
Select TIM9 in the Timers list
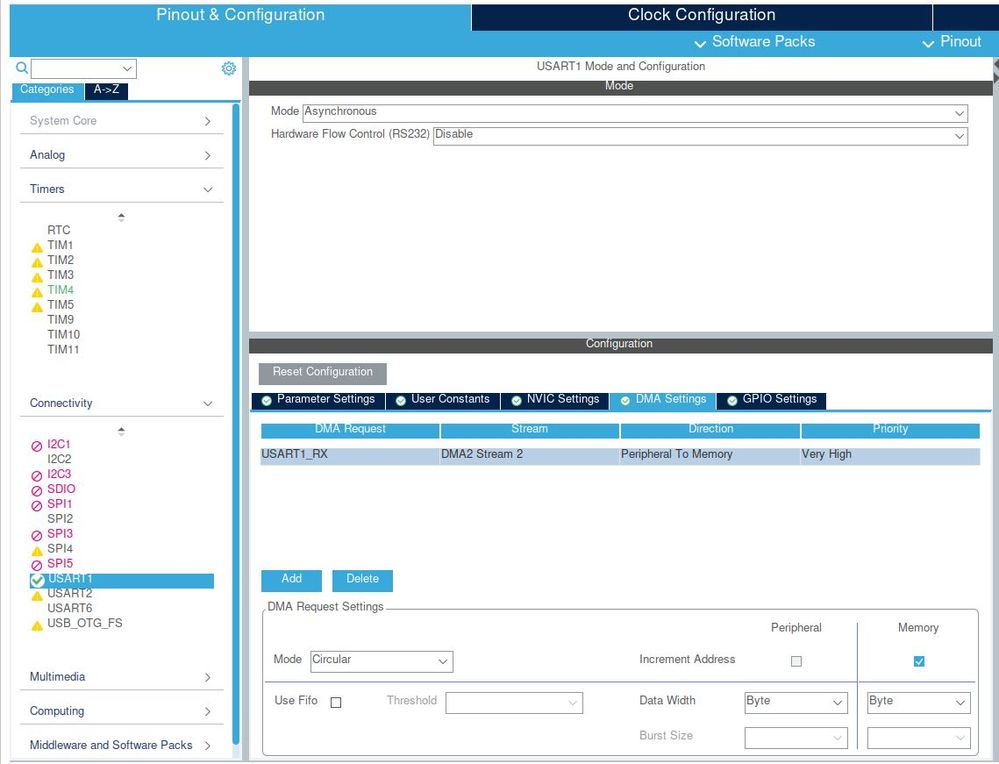(61, 320)
